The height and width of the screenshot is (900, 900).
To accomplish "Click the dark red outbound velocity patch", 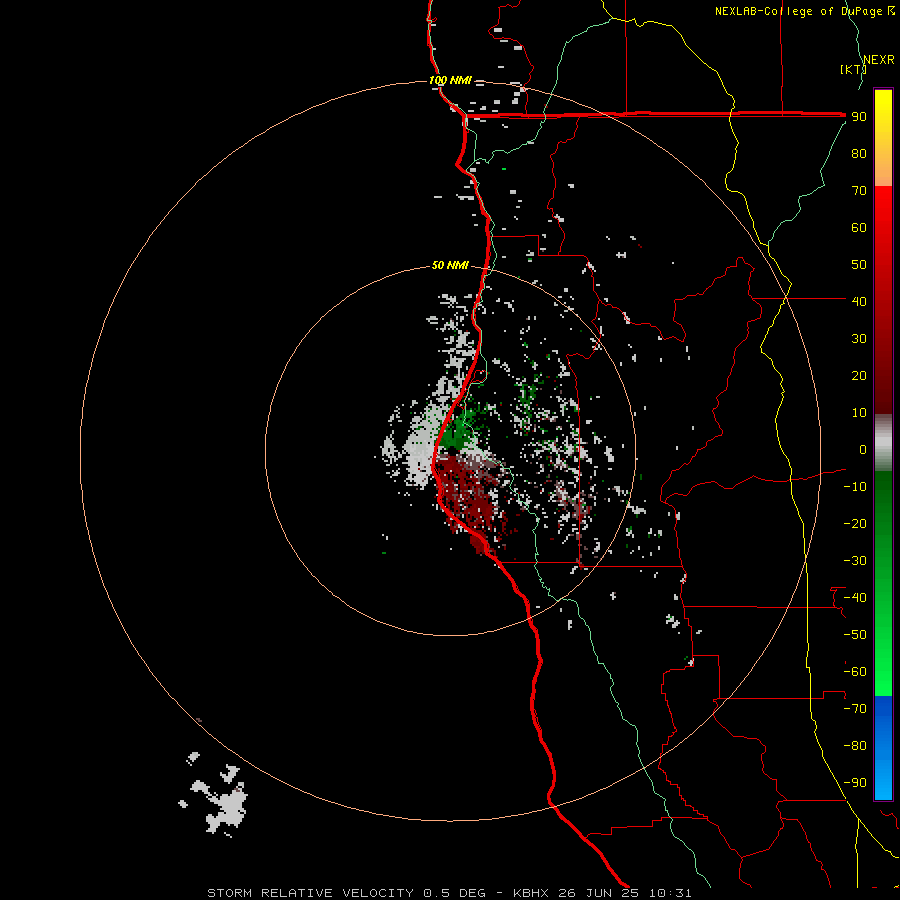I will coord(471,494).
